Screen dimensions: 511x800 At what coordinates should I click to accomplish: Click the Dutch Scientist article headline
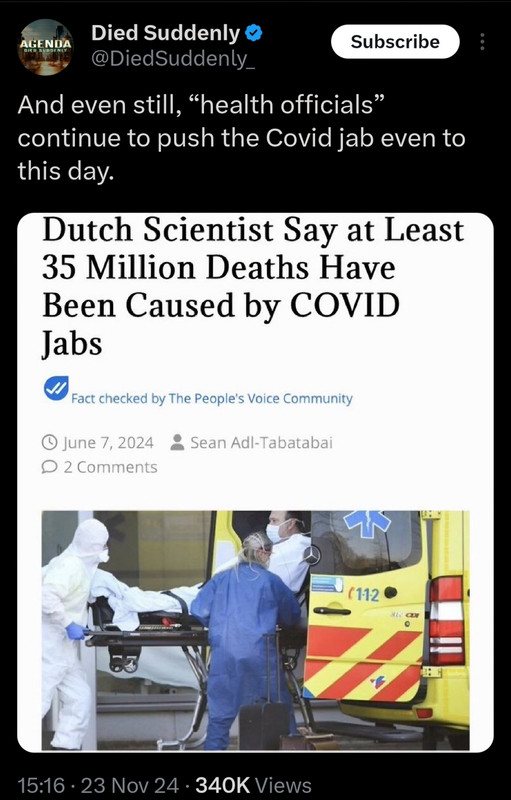pos(253,286)
